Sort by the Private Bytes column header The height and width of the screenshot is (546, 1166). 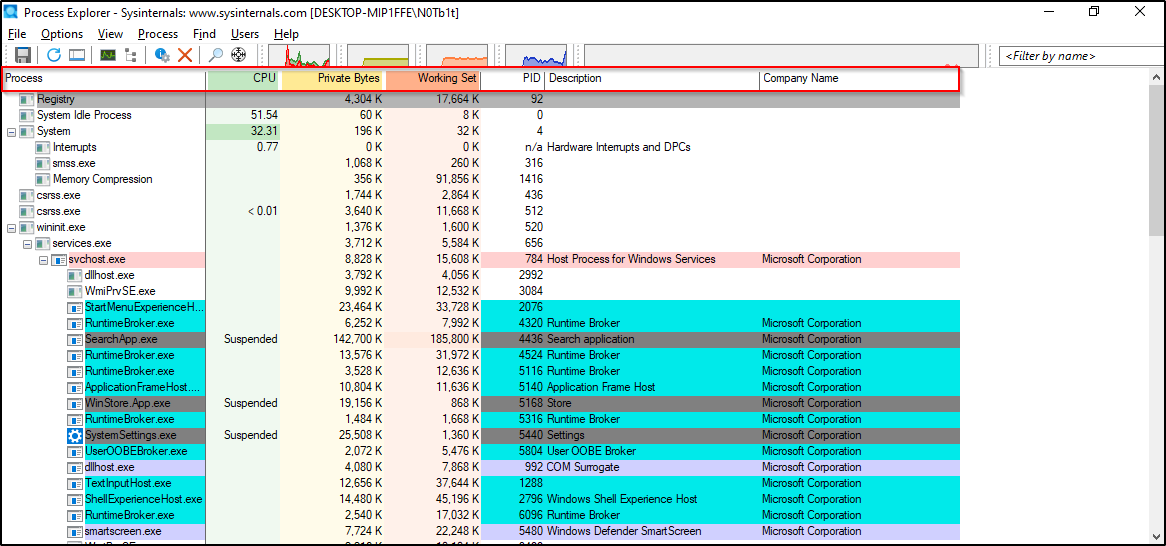(332, 78)
